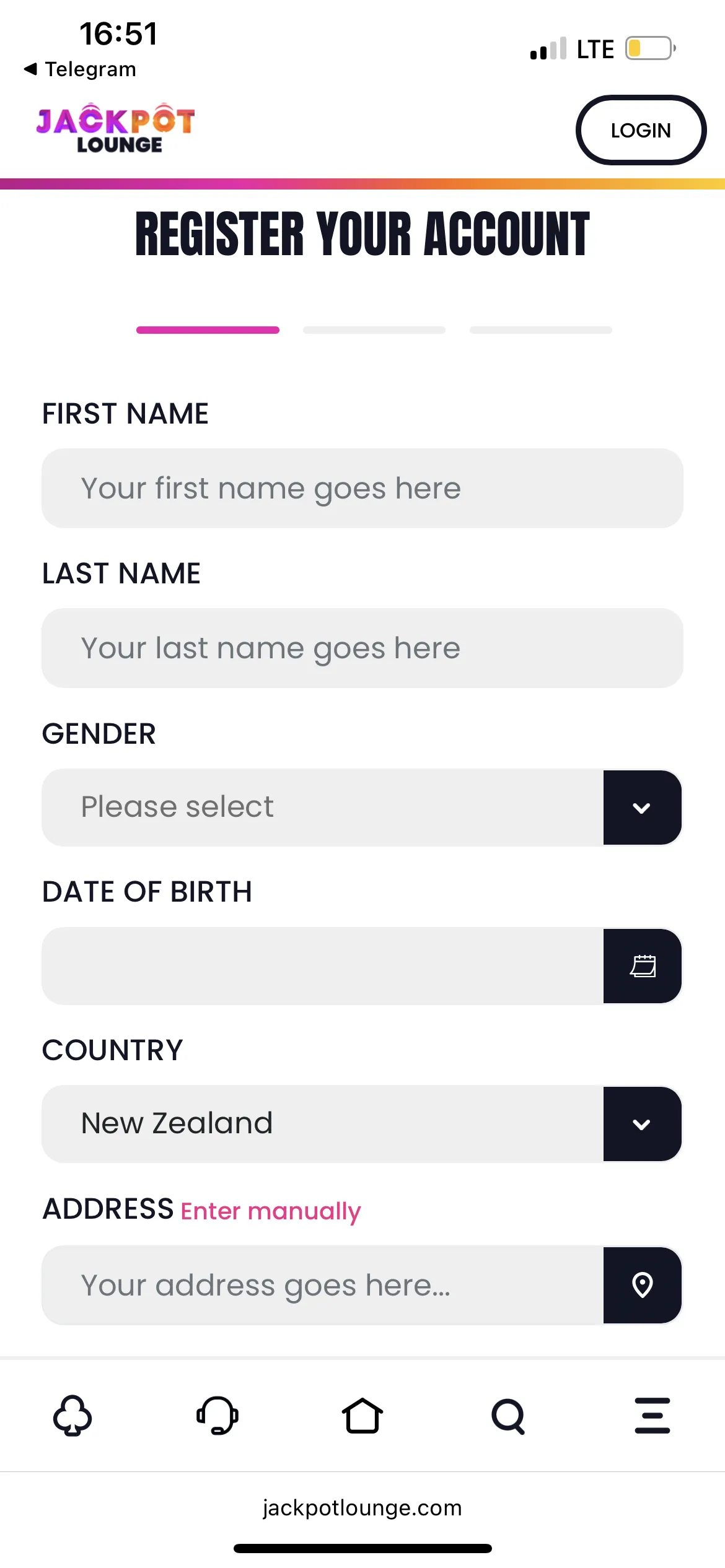
Task: Tap the casino clubs icon in bottom bar
Action: pos(72,1416)
